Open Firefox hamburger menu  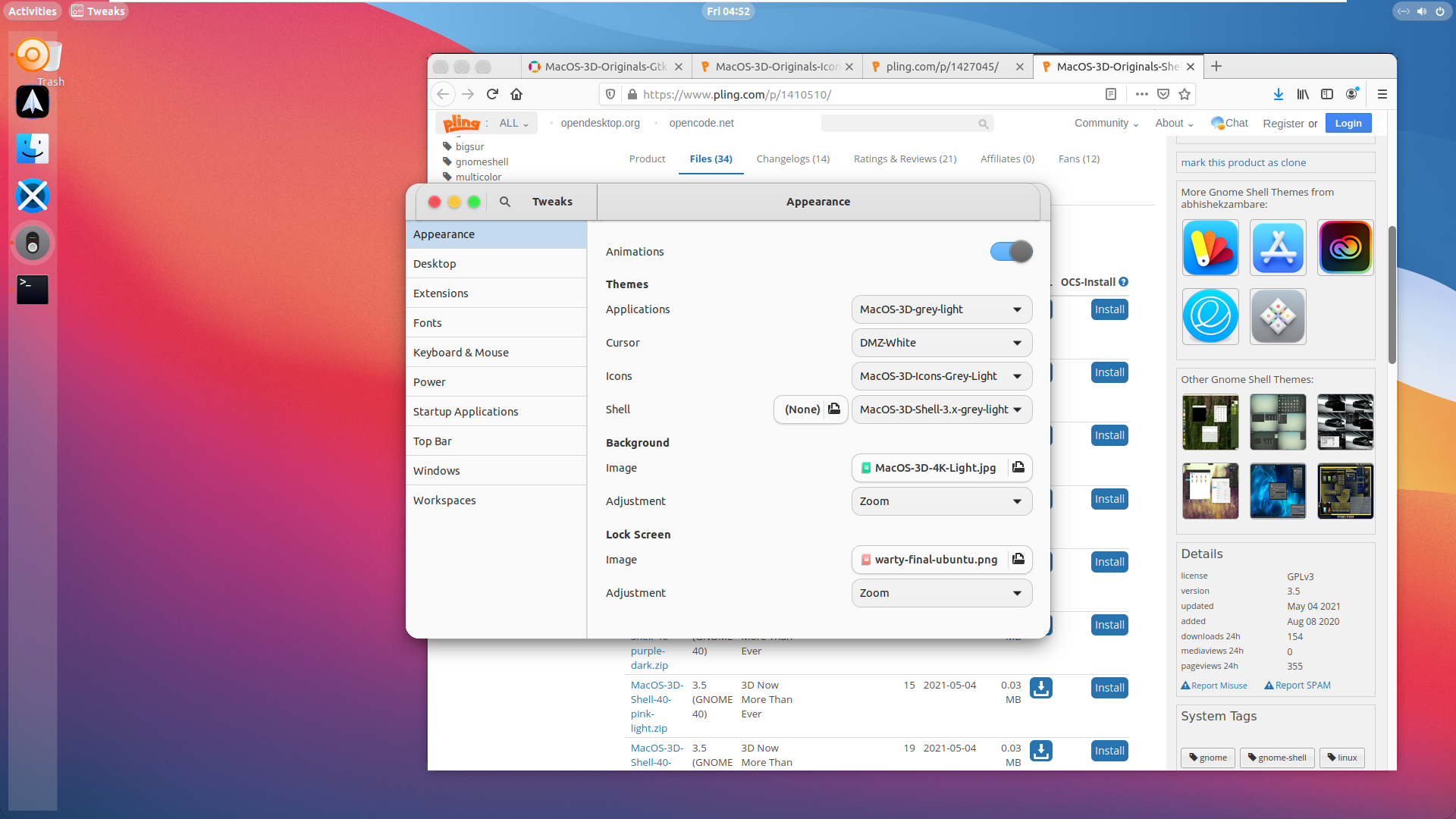1382,94
